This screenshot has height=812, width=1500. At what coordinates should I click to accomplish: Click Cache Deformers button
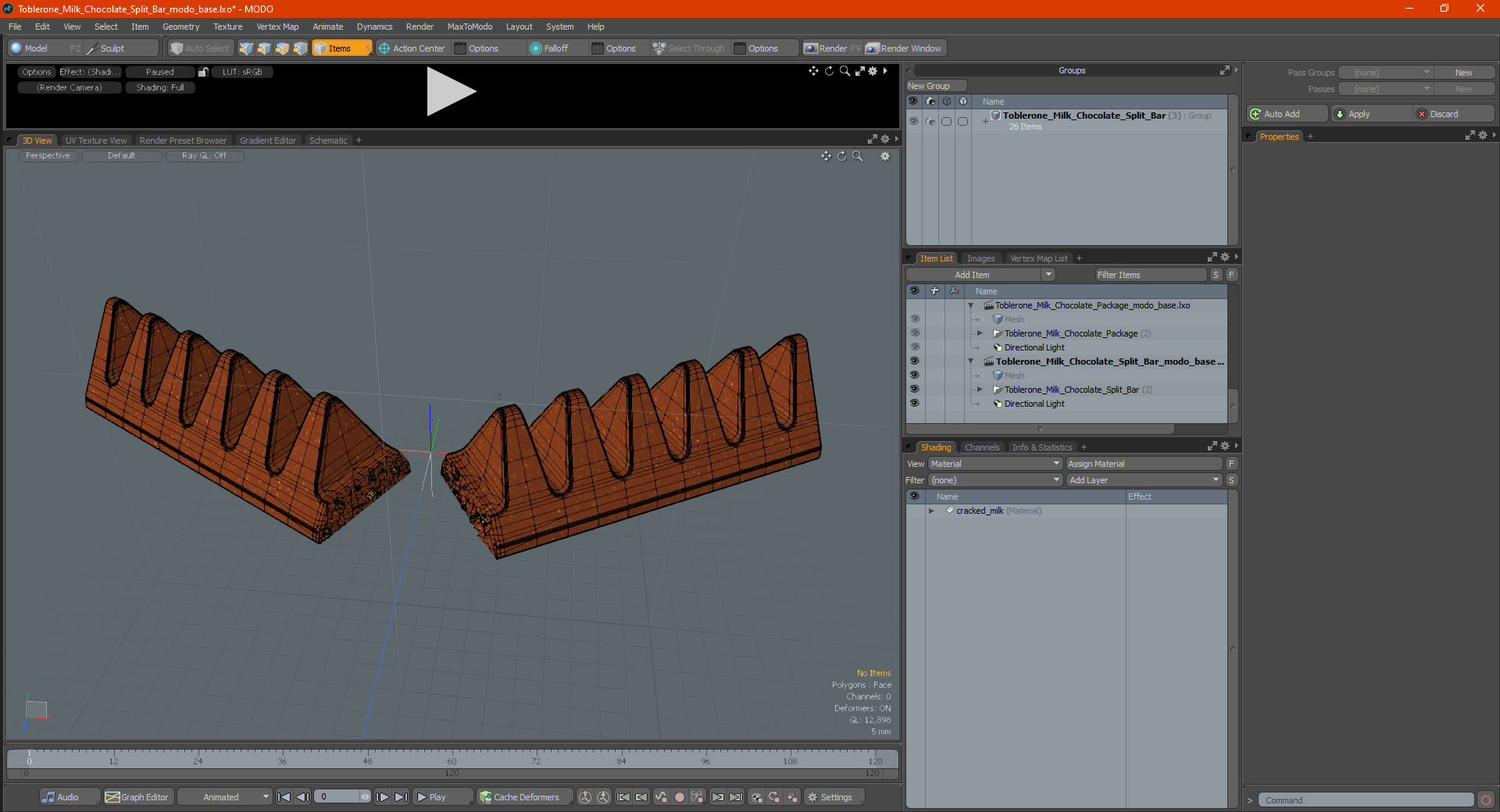pyautogui.click(x=524, y=797)
